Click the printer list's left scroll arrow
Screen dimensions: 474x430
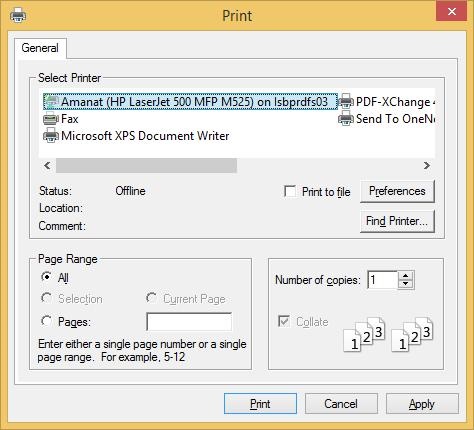tap(47, 166)
